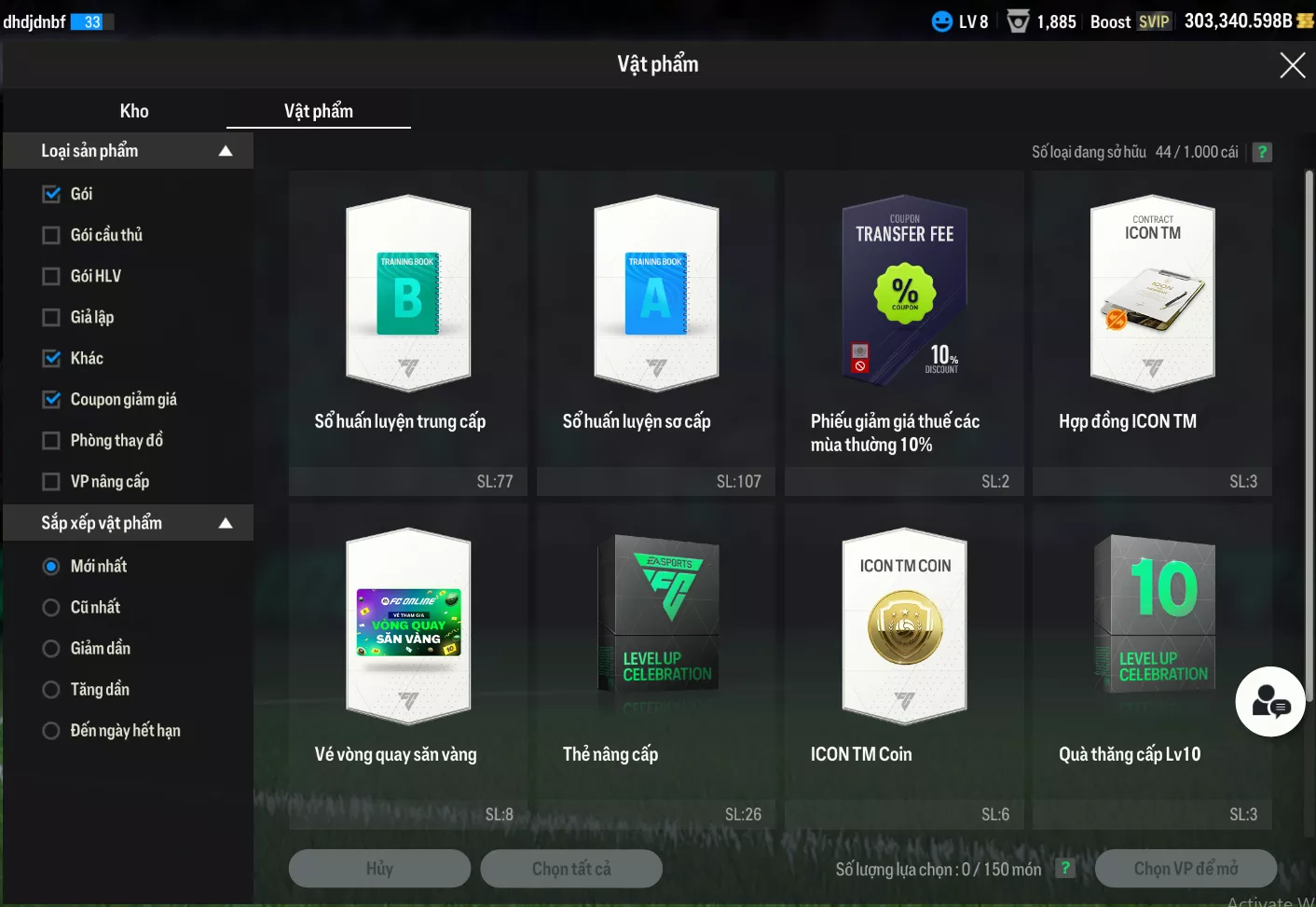
Task: Click the item list vertical scrollbar
Action: click(x=1309, y=433)
